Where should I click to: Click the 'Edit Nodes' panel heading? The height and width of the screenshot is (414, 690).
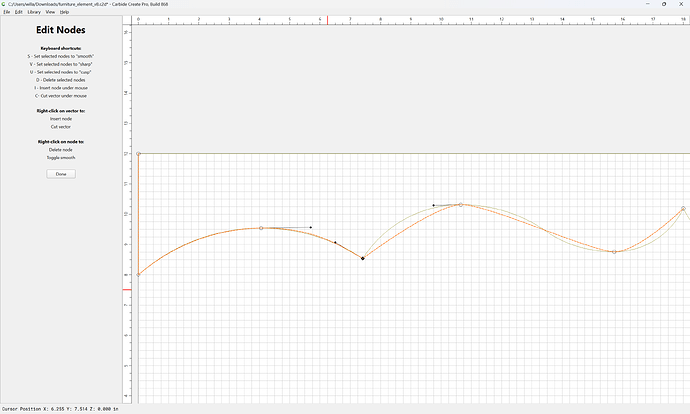click(x=61, y=30)
